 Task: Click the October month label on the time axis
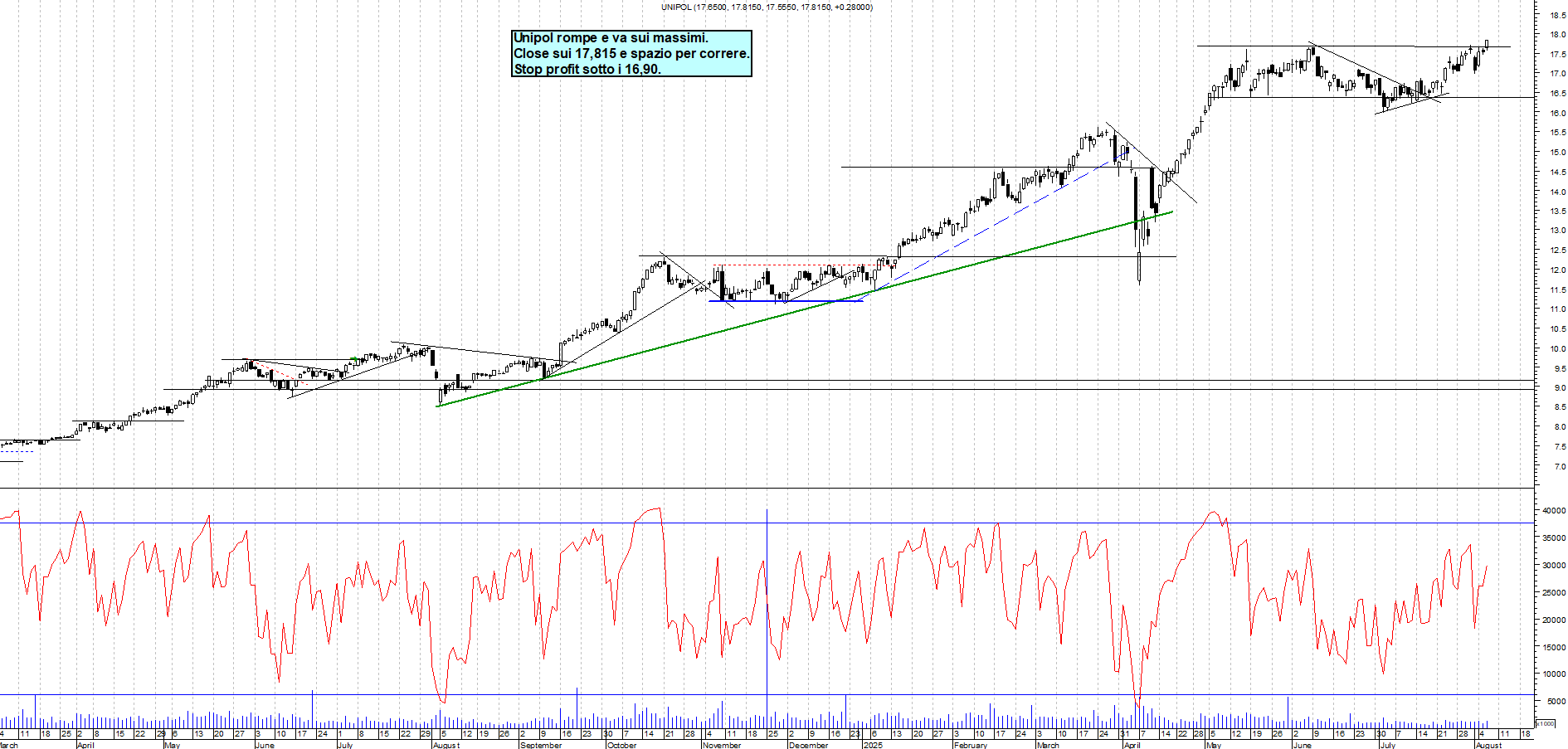(x=621, y=745)
